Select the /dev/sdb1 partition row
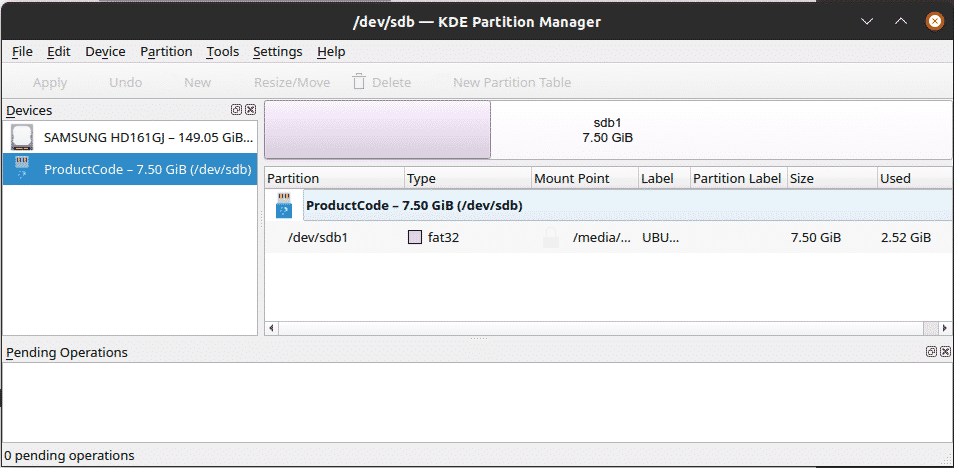The image size is (954, 468). pos(608,237)
